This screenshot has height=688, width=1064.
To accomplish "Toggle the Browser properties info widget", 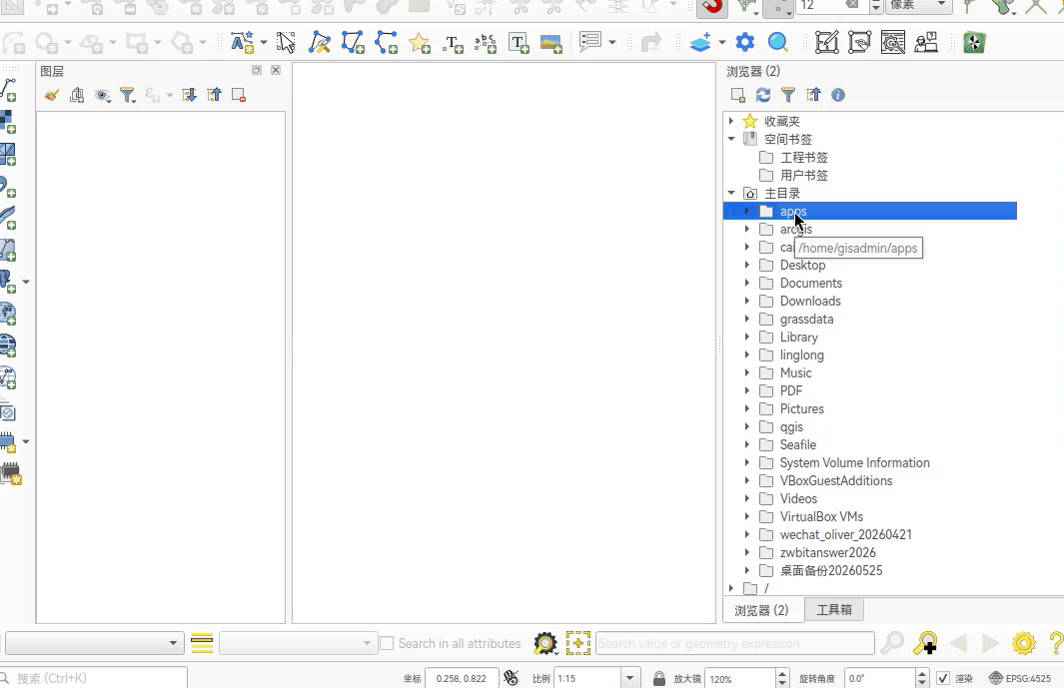I will (838, 95).
